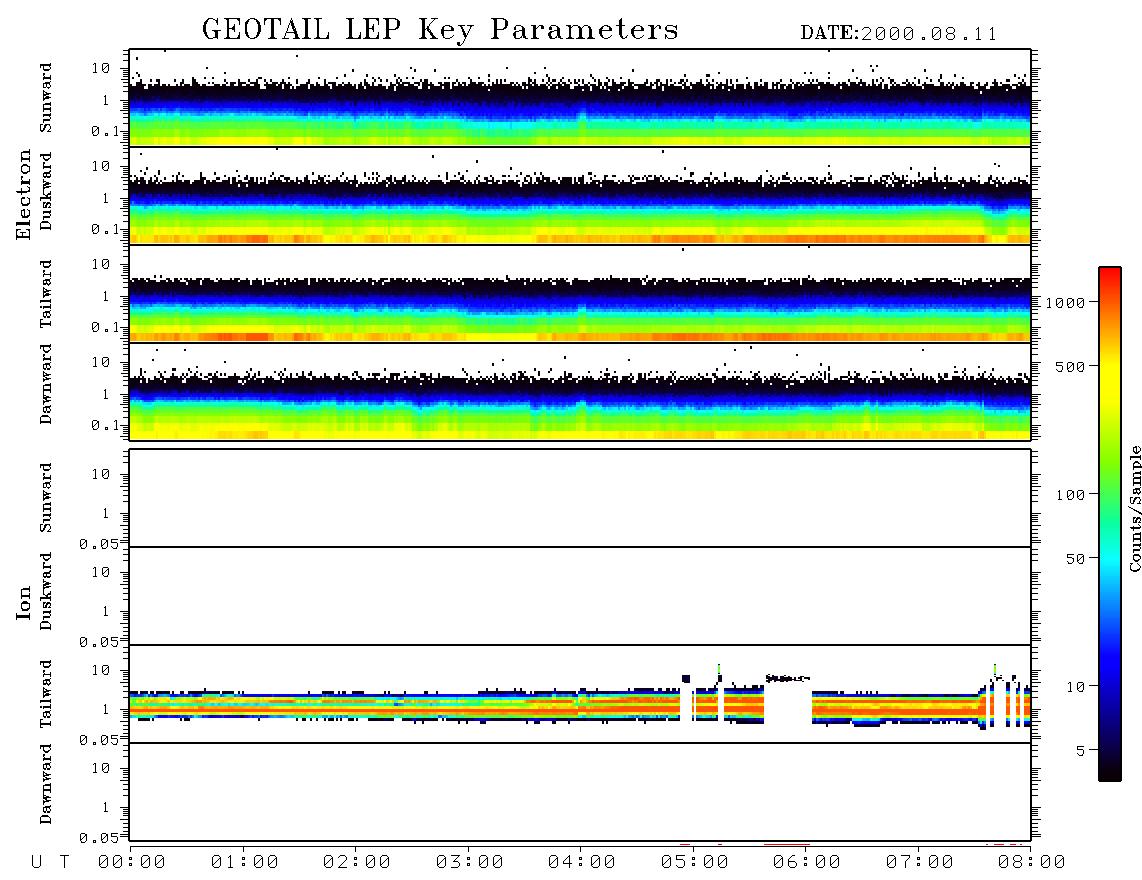Click the Electron Dawnward spectrogram panel

click(580, 391)
